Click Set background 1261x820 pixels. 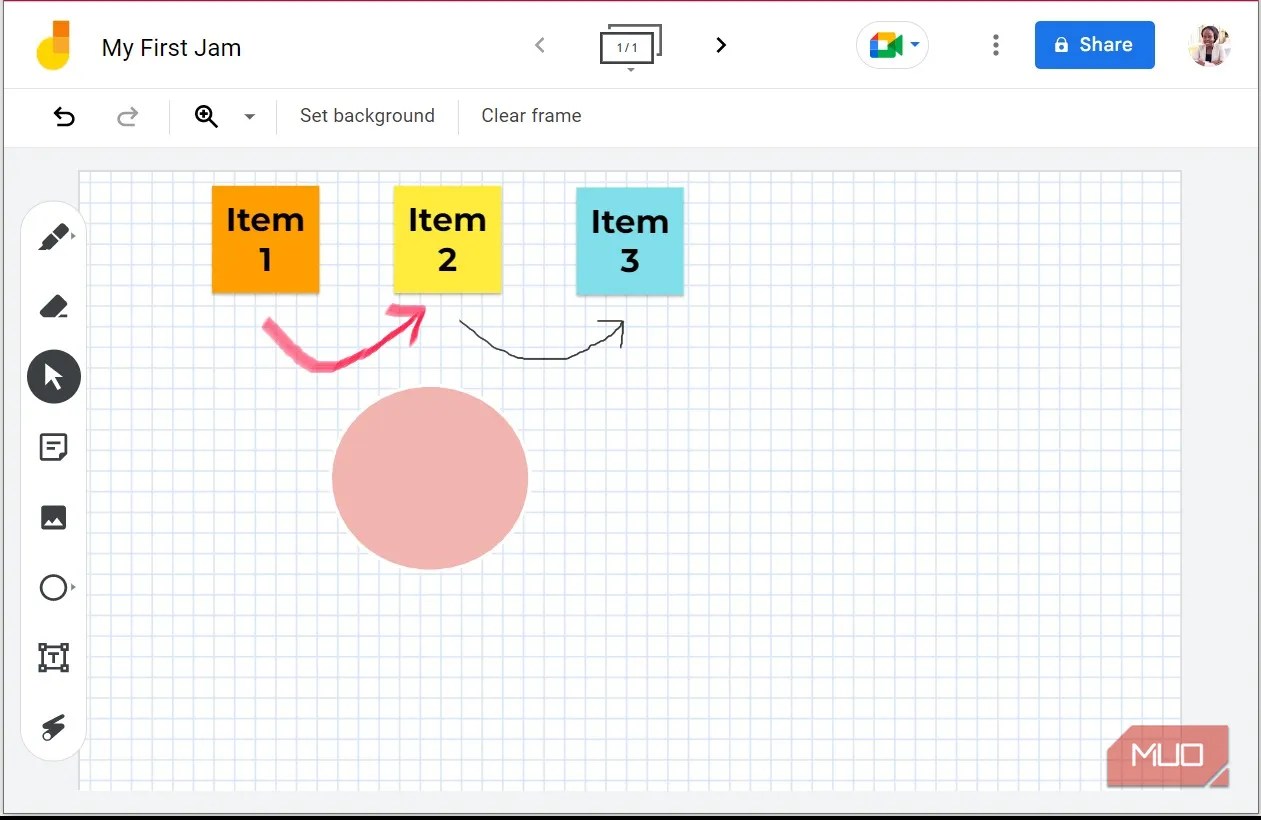[x=368, y=116]
